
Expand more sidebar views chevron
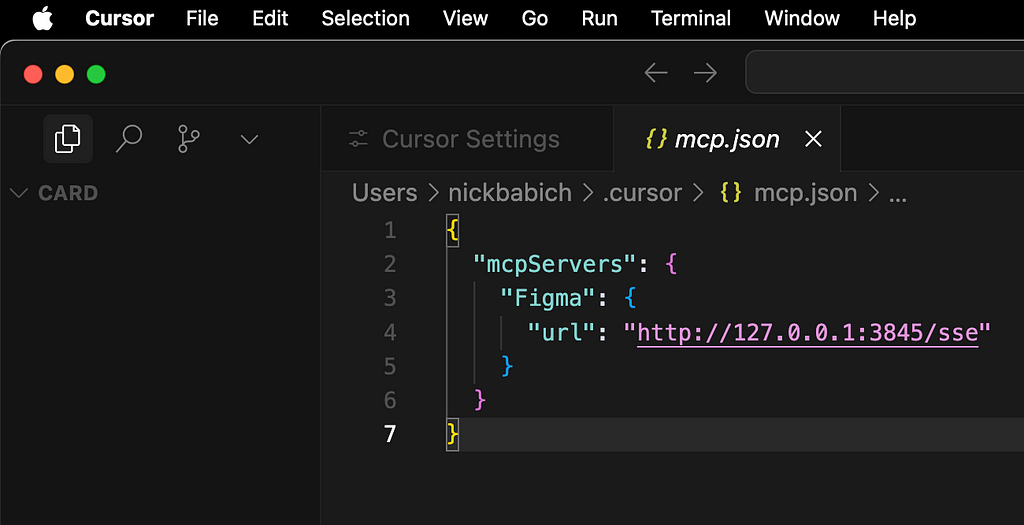coord(249,139)
